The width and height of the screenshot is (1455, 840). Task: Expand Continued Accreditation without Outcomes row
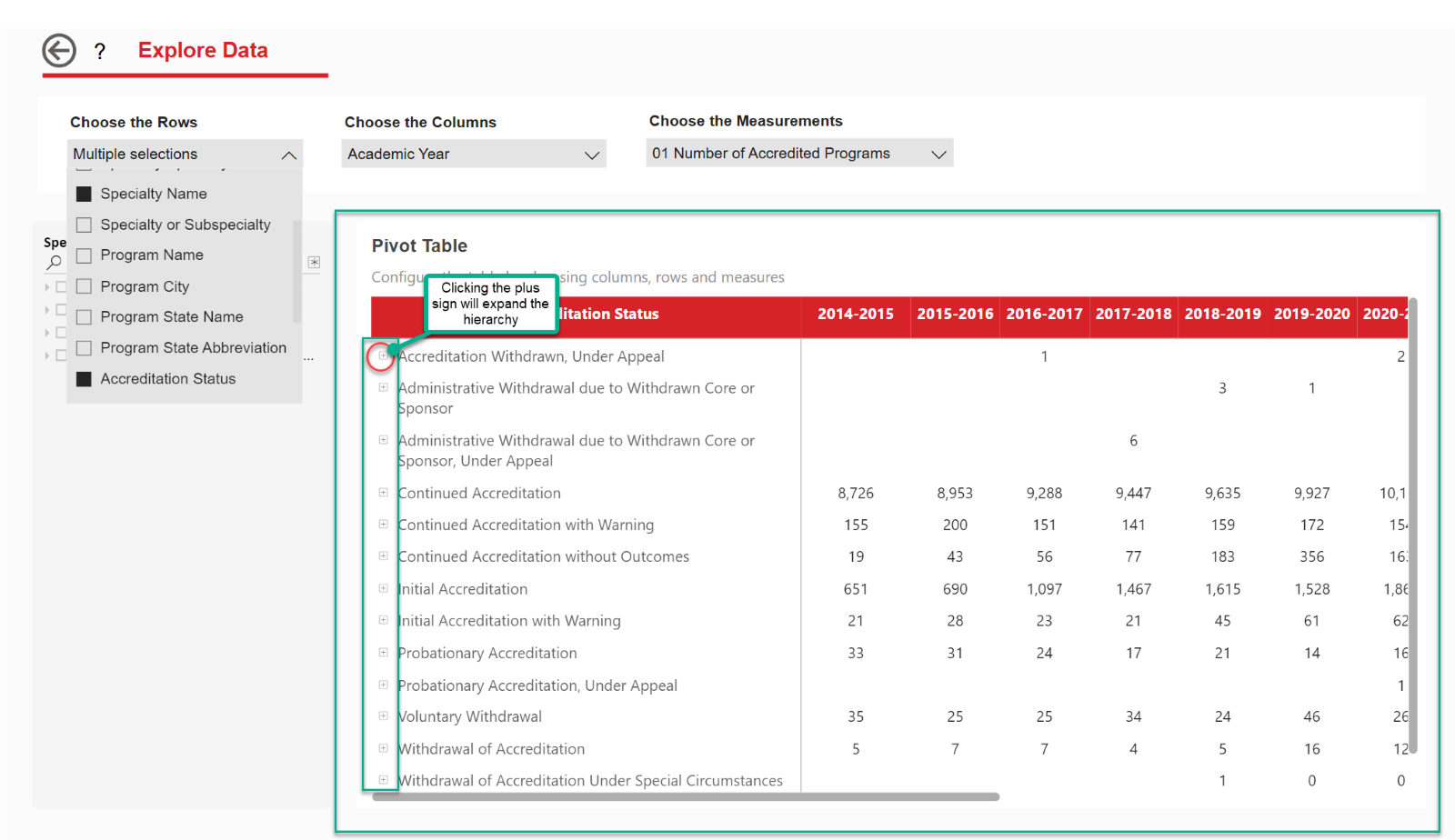click(x=383, y=556)
